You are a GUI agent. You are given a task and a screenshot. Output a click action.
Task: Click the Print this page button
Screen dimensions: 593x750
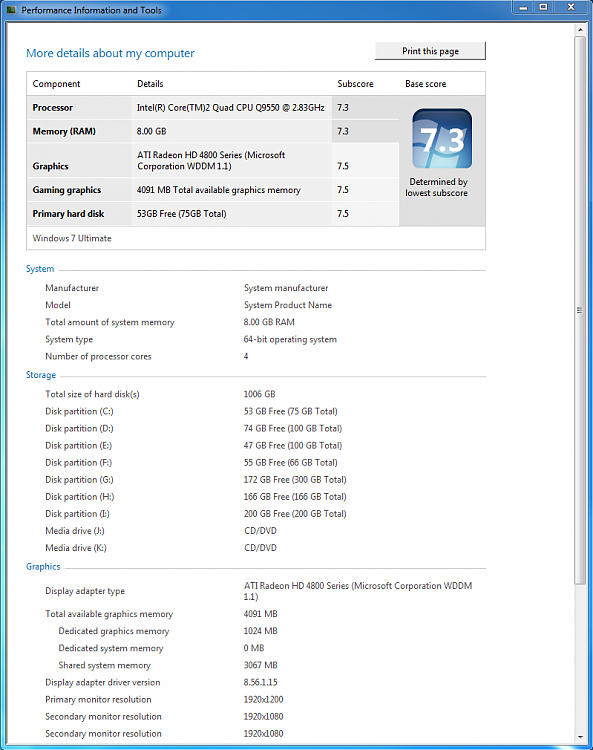[x=430, y=51]
